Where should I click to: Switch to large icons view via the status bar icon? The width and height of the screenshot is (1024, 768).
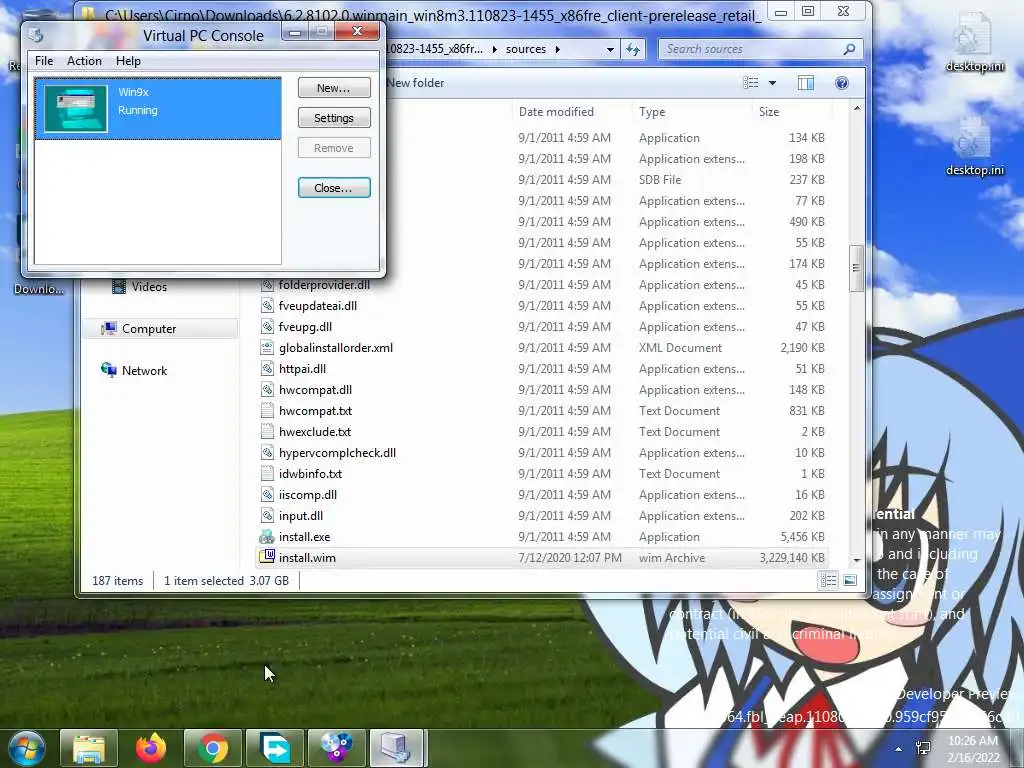click(850, 580)
